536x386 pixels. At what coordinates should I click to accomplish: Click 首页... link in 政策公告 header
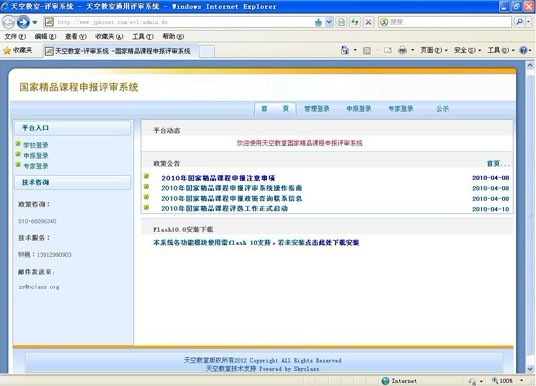[498, 164]
